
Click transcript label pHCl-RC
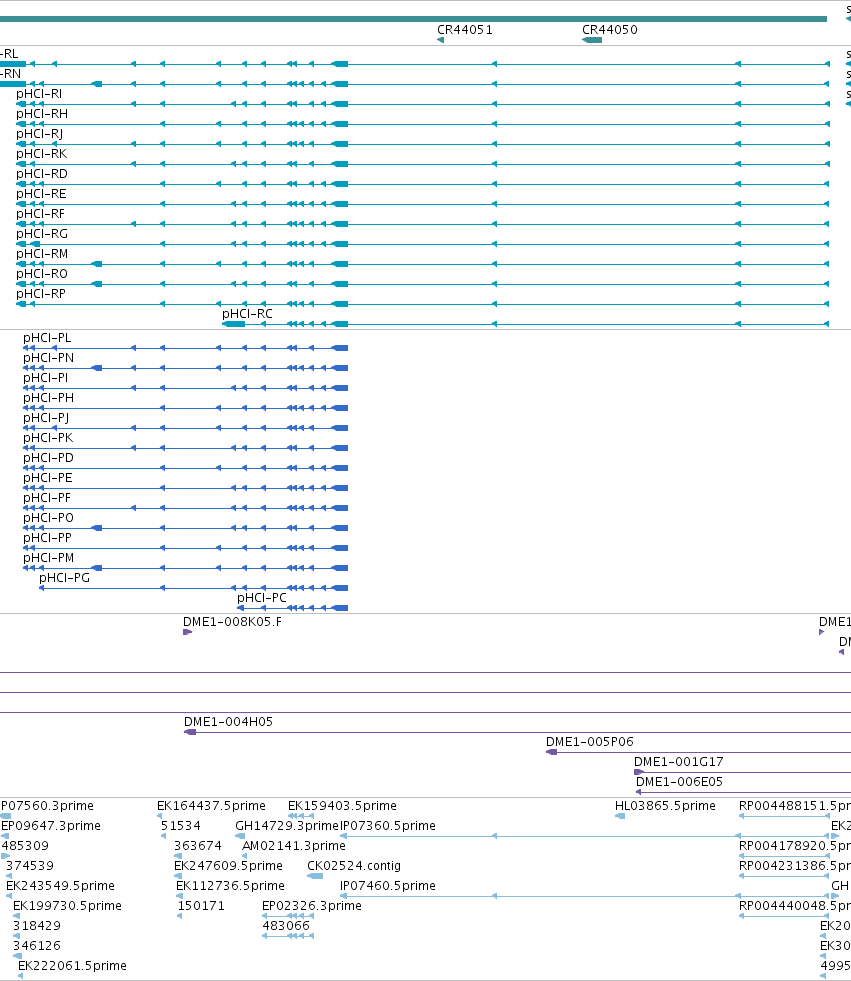click(x=247, y=314)
